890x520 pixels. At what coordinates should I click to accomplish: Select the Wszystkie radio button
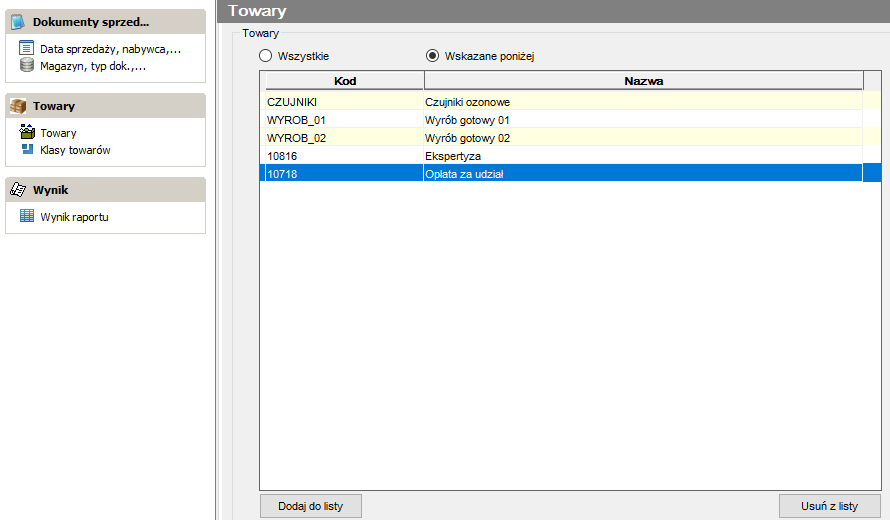click(x=265, y=56)
